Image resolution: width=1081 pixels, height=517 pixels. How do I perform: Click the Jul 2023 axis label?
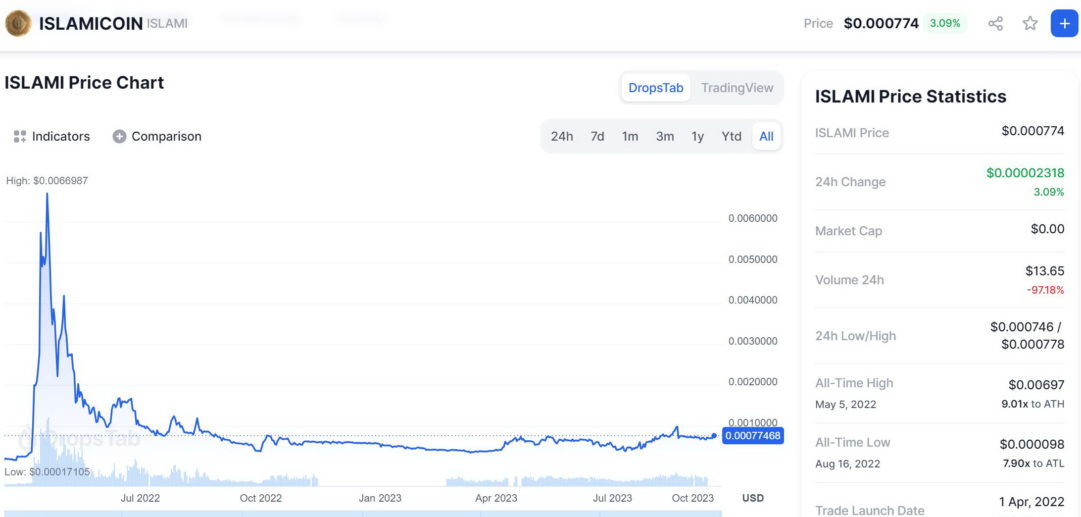[613, 498]
